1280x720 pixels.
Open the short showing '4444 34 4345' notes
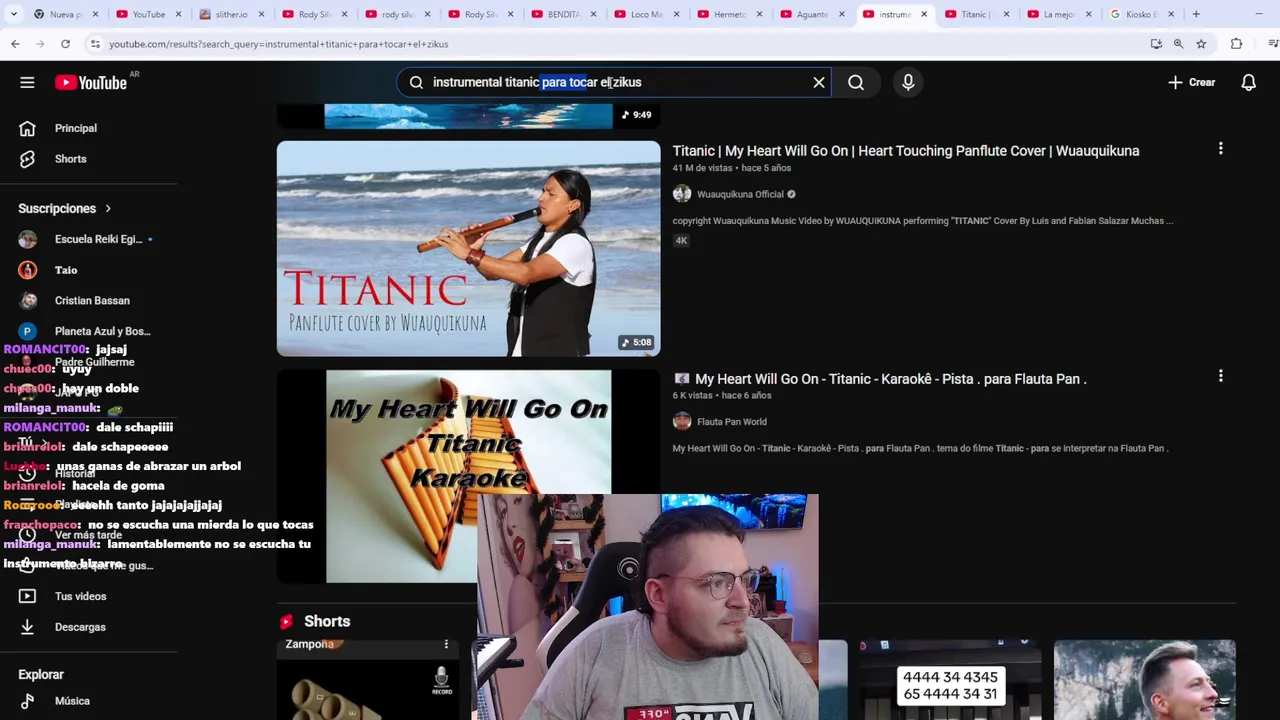click(950, 680)
